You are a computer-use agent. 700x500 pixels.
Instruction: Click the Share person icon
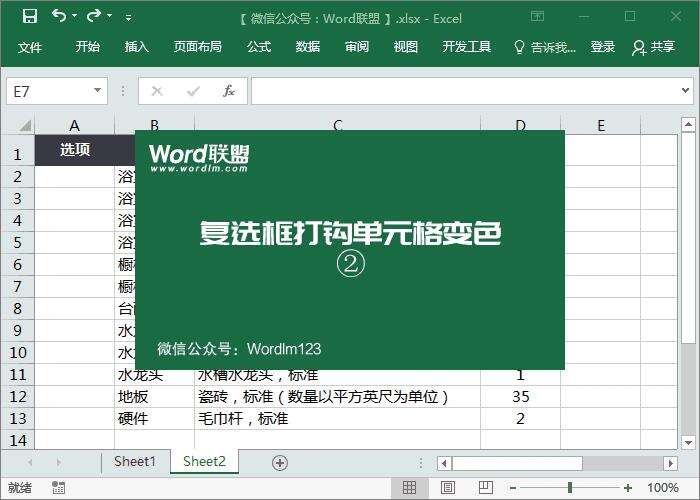click(639, 47)
